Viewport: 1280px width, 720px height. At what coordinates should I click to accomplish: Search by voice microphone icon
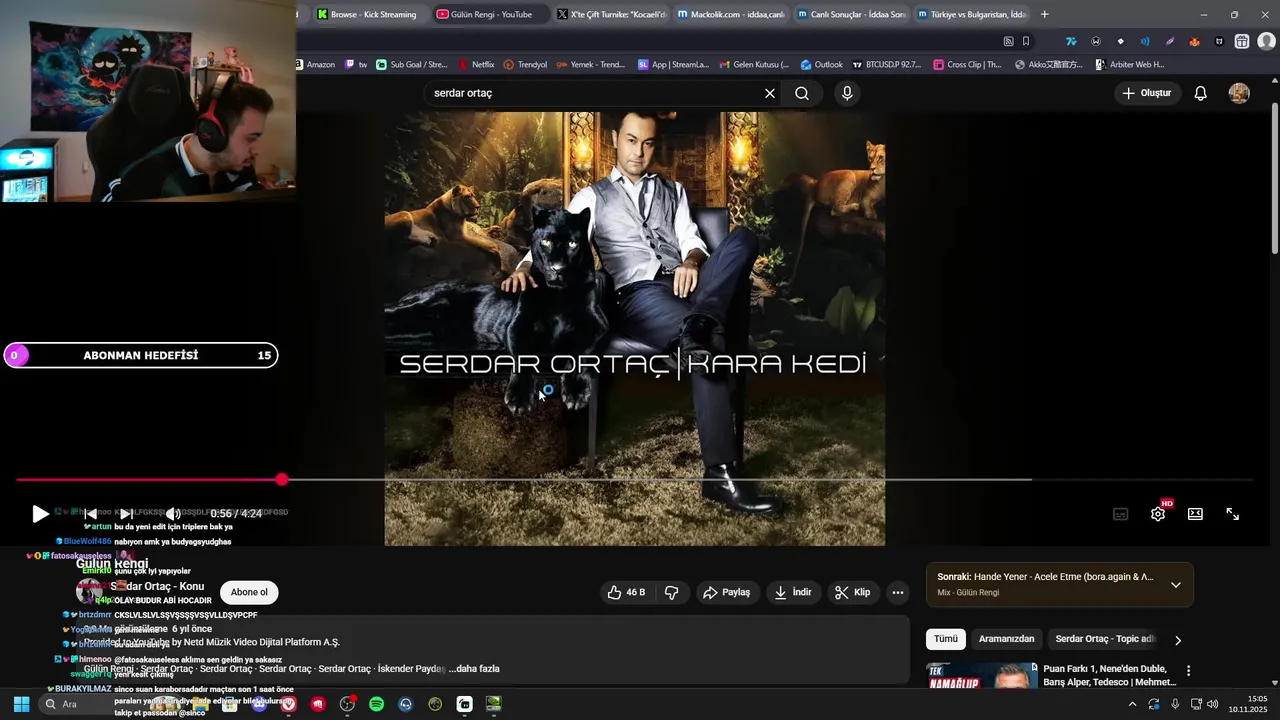tap(847, 93)
